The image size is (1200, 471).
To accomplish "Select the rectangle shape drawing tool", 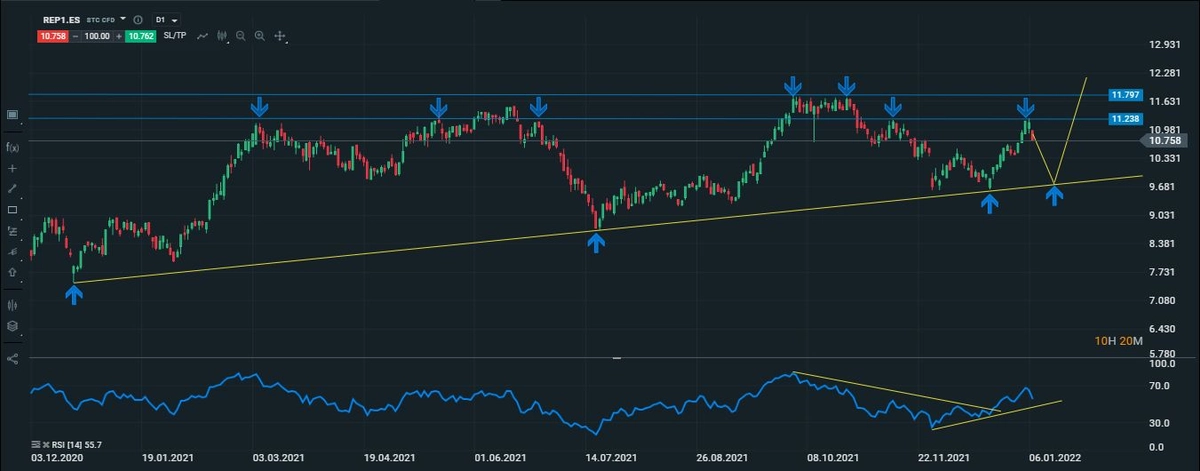I will [12, 210].
